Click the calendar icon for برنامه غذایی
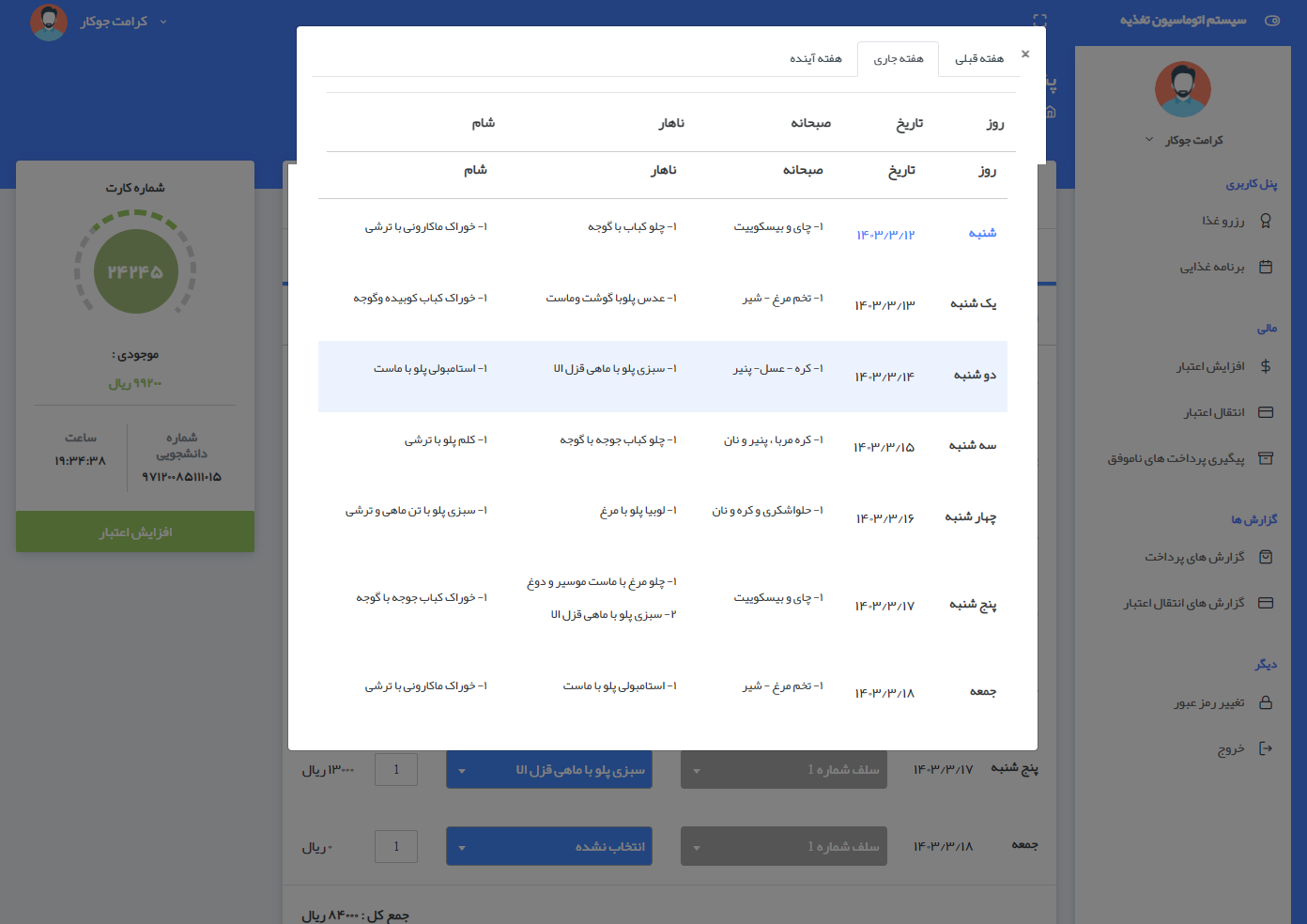The height and width of the screenshot is (924, 1307). [1265, 267]
